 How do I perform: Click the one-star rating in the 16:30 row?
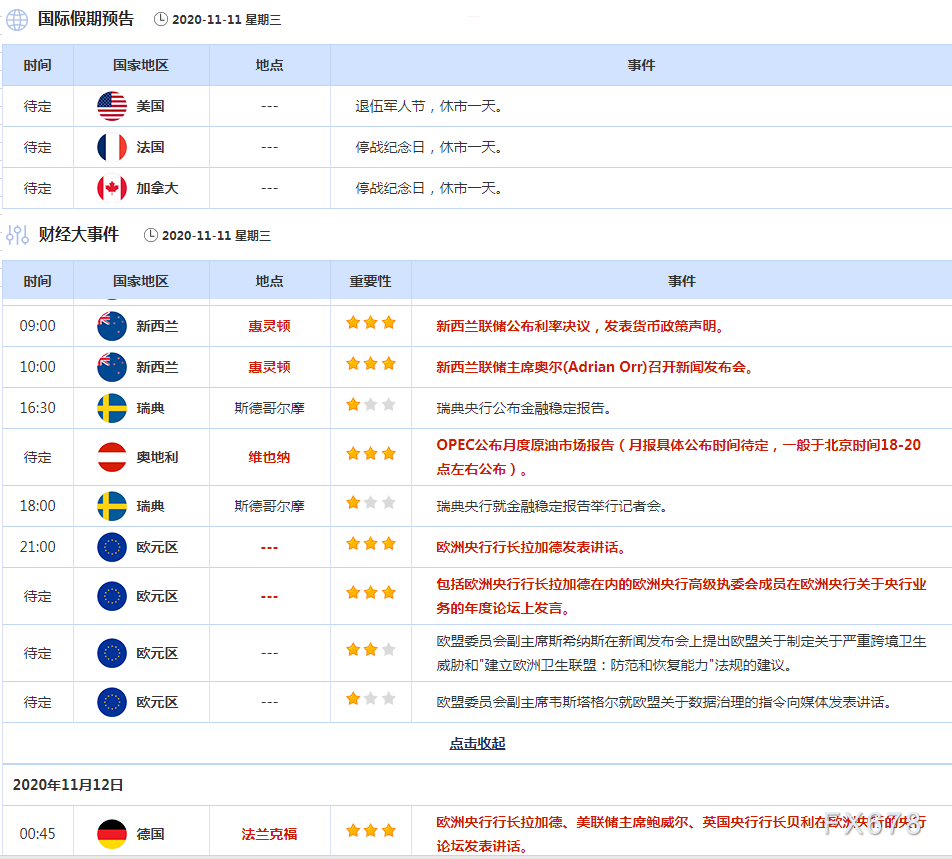click(371, 405)
